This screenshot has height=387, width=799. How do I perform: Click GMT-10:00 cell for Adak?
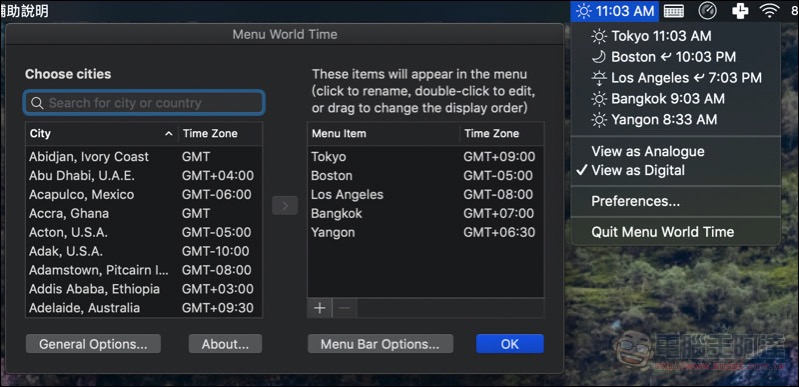point(216,251)
